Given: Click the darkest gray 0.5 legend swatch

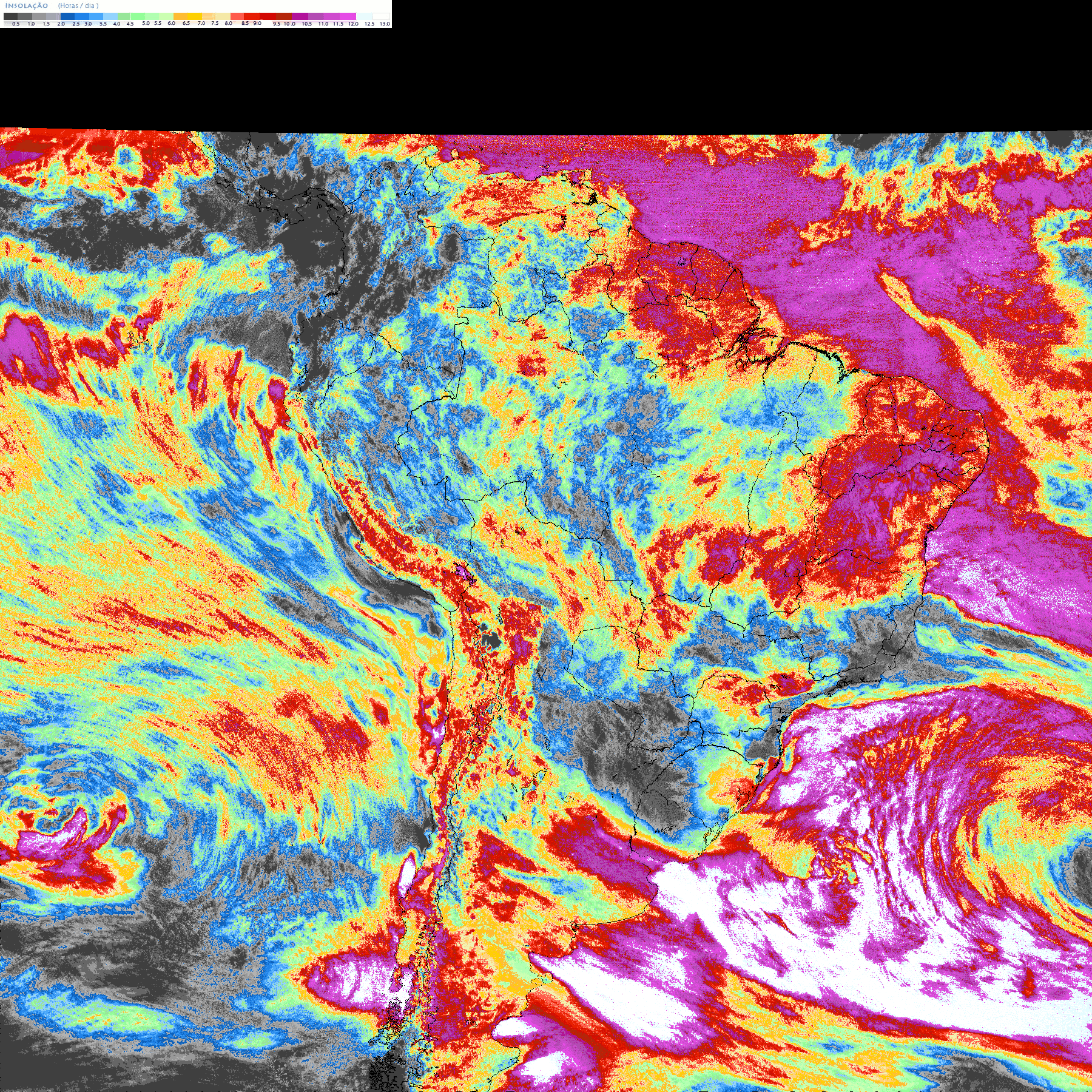Looking at the screenshot, I should click(x=10, y=16).
